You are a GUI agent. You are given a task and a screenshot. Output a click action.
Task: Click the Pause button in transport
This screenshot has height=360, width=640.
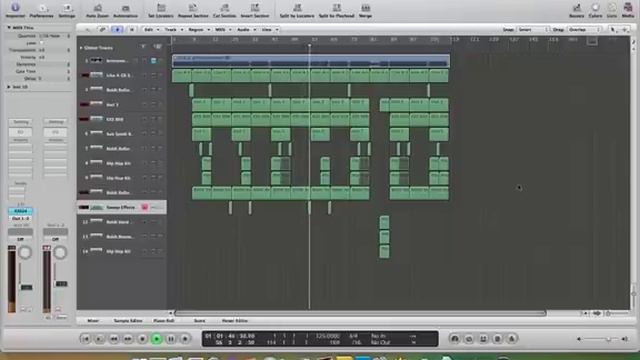(171, 339)
